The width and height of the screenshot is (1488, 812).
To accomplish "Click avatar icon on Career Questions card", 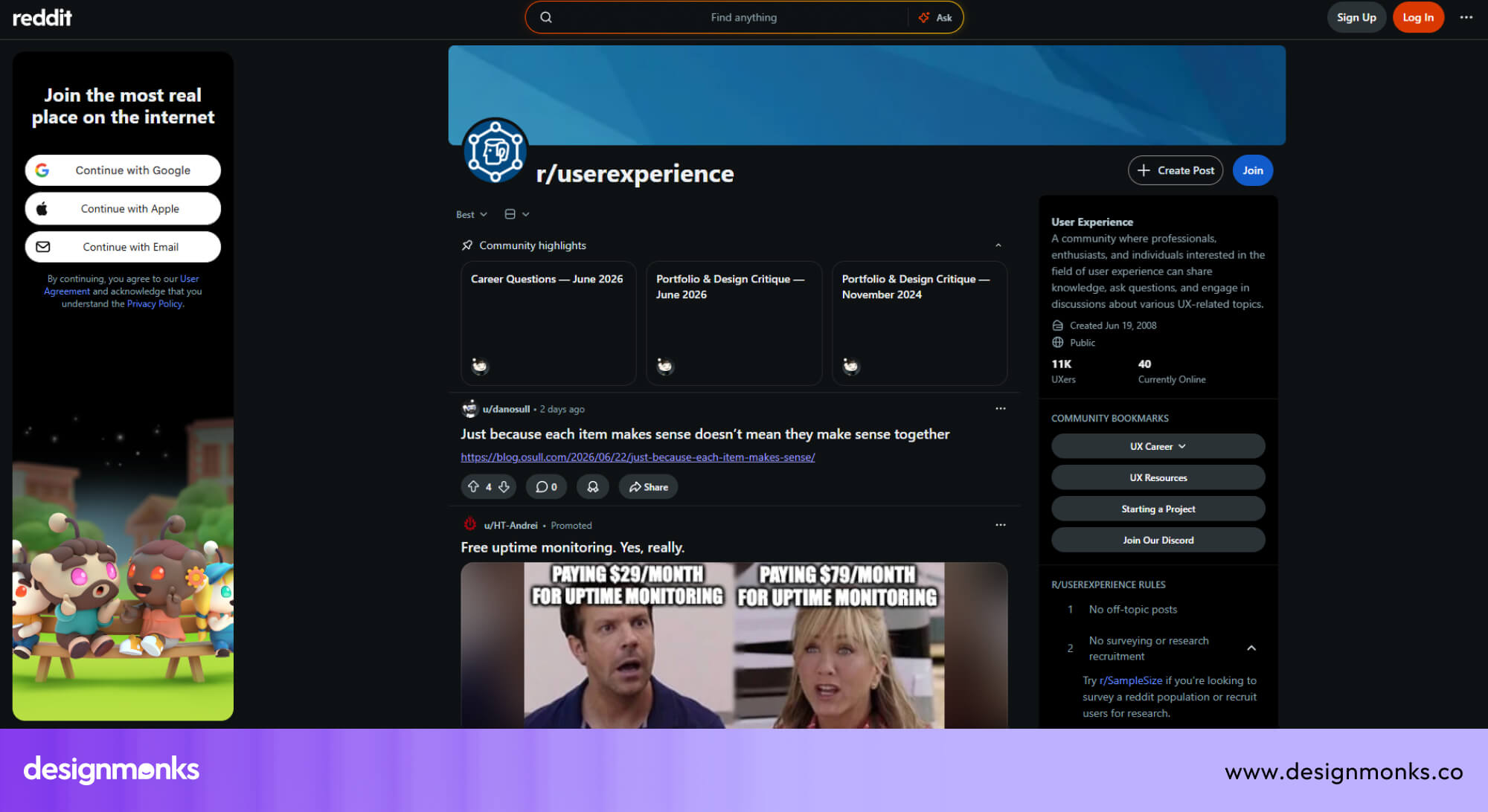I will coord(479,365).
